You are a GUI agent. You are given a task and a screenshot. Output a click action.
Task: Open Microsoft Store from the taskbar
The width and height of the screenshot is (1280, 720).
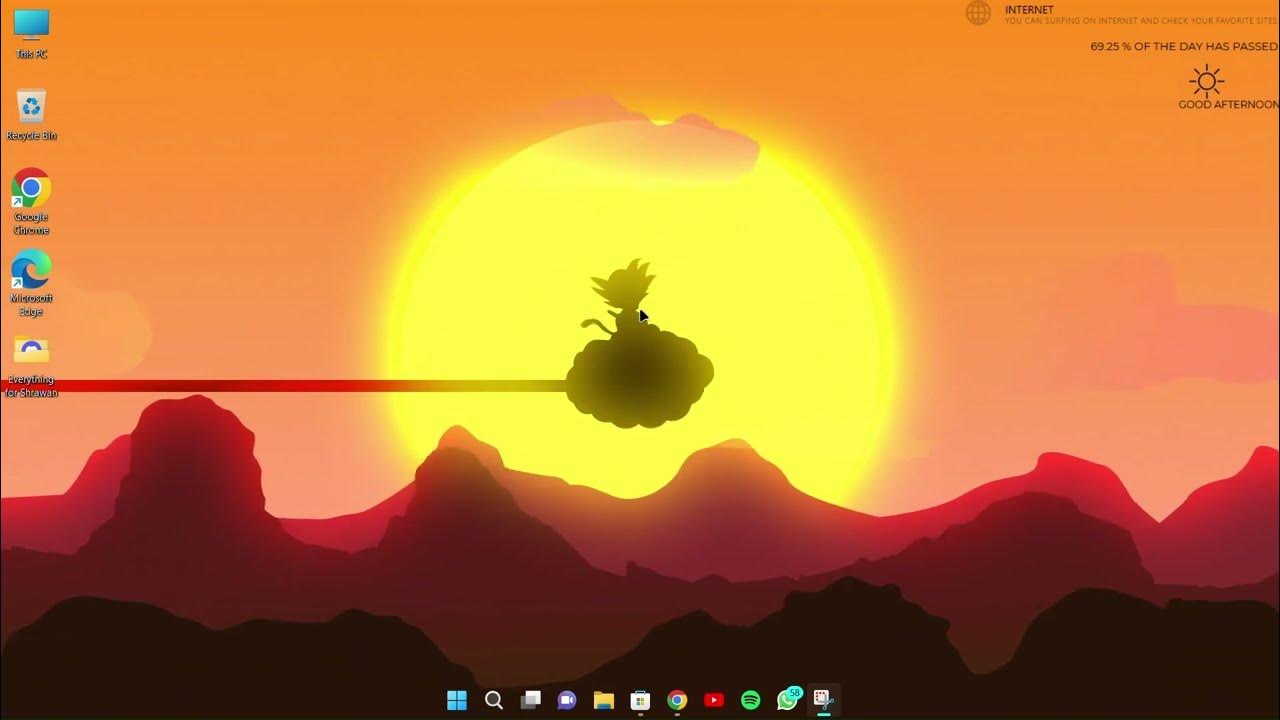[641, 700]
